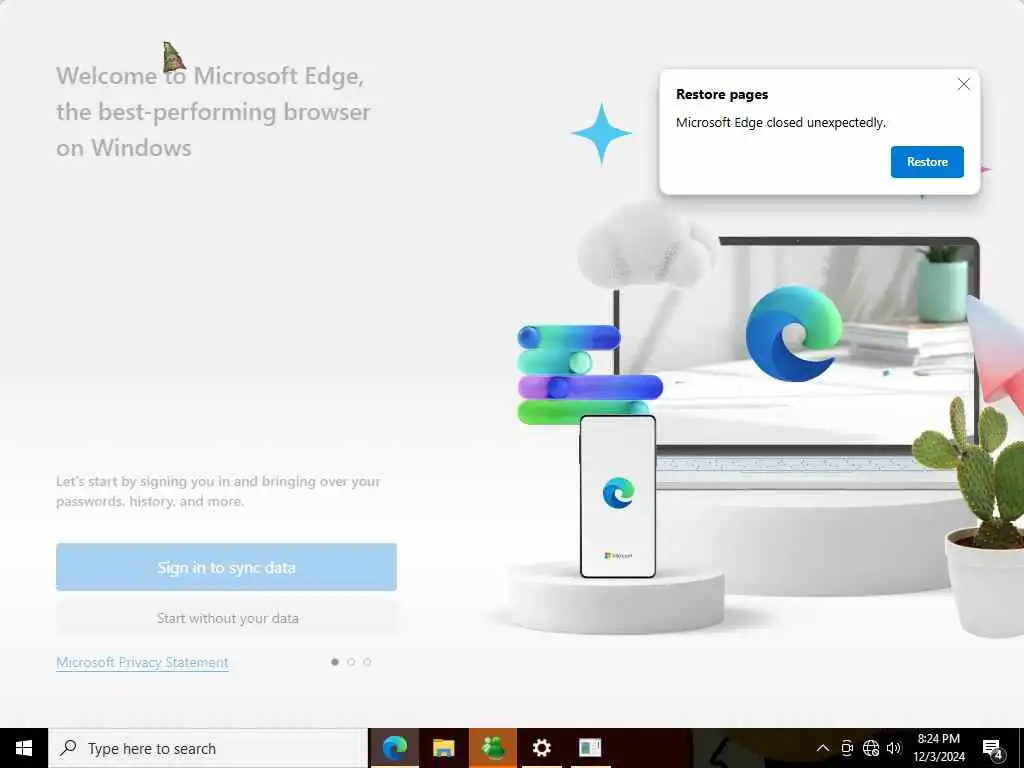Viewport: 1024px width, 768px height.
Task: Click the 'Restore pages' heading text
Action: point(722,94)
